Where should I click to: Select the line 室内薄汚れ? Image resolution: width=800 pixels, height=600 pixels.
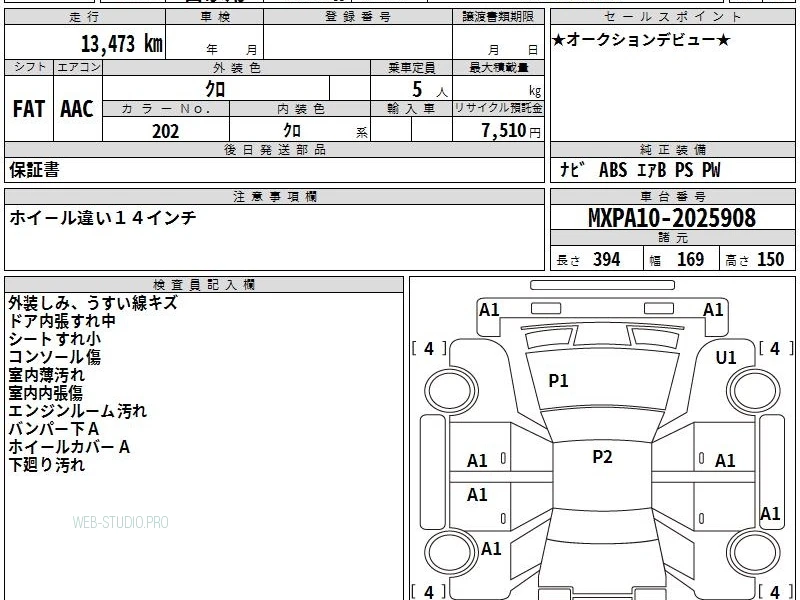[x=46, y=375]
